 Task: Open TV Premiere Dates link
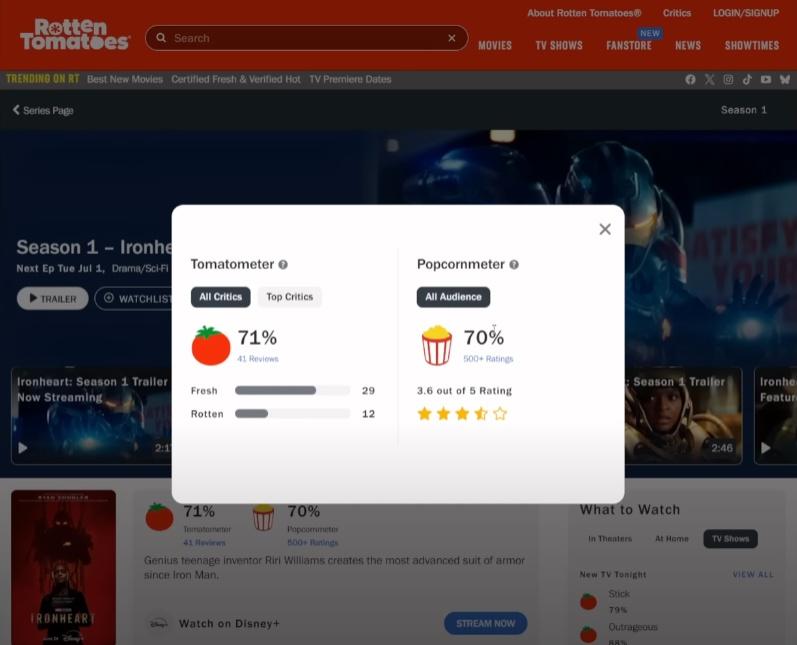pyautogui.click(x=350, y=79)
